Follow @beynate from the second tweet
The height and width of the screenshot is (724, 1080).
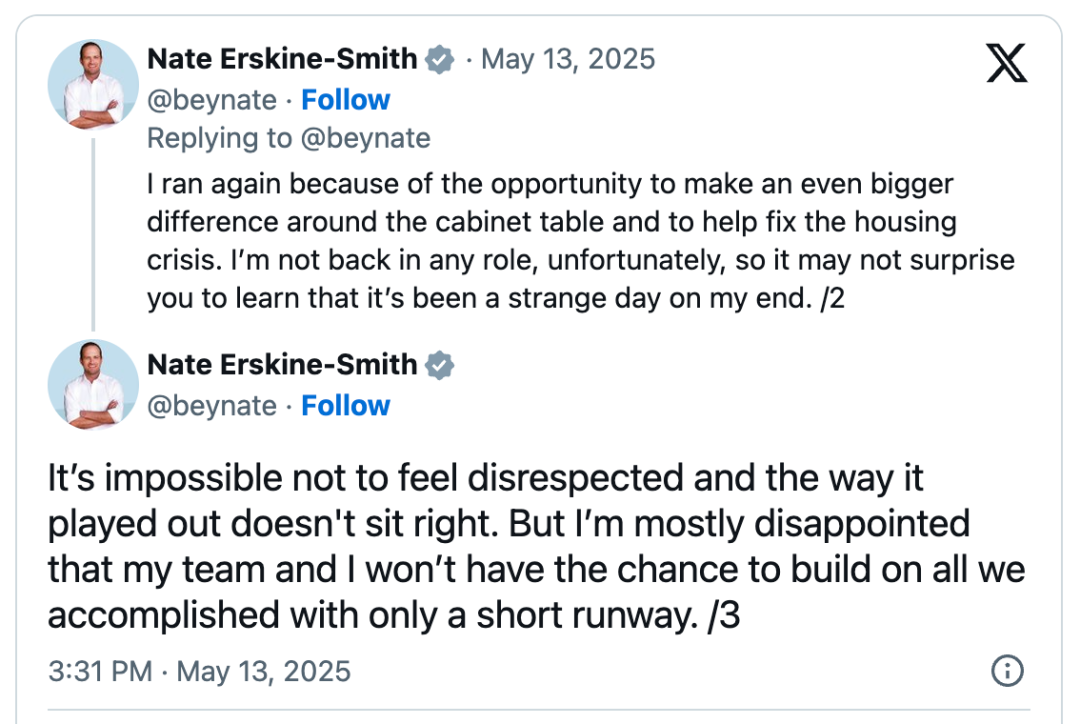[346, 406]
